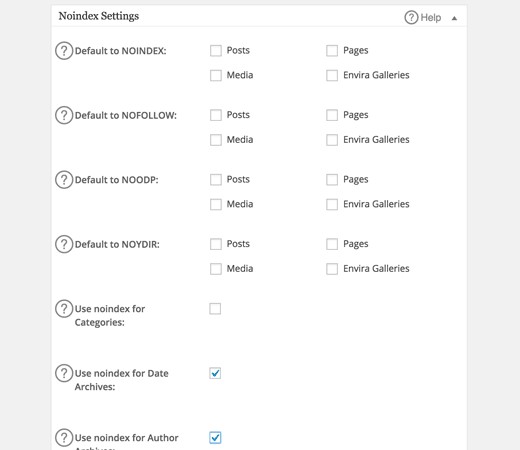
Task: Disable noindex for Author Archives
Action: point(215,437)
